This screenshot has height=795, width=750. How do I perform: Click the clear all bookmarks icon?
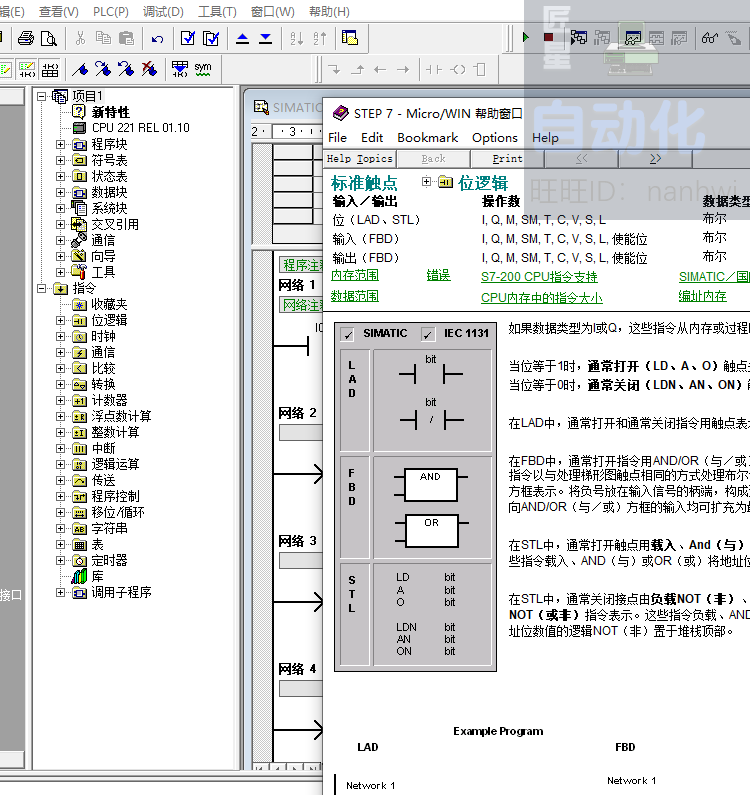coord(149,69)
